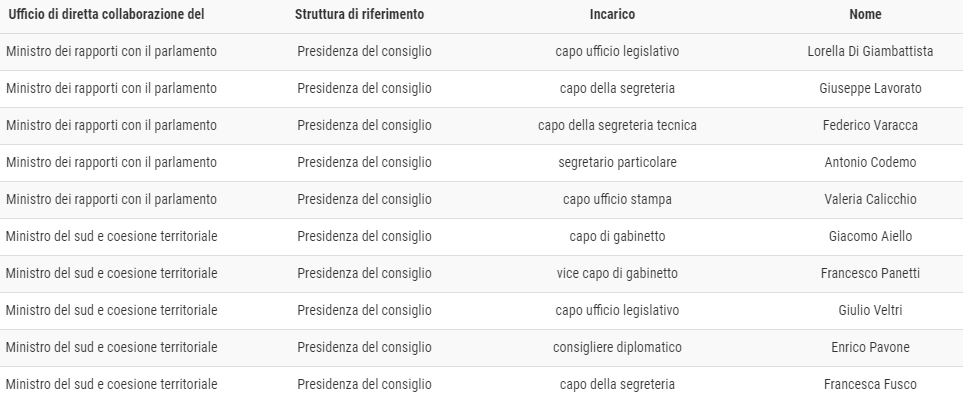Image resolution: width=963 pixels, height=399 pixels.
Task: Select the Francesco Panetti cell
Action: click(x=870, y=273)
